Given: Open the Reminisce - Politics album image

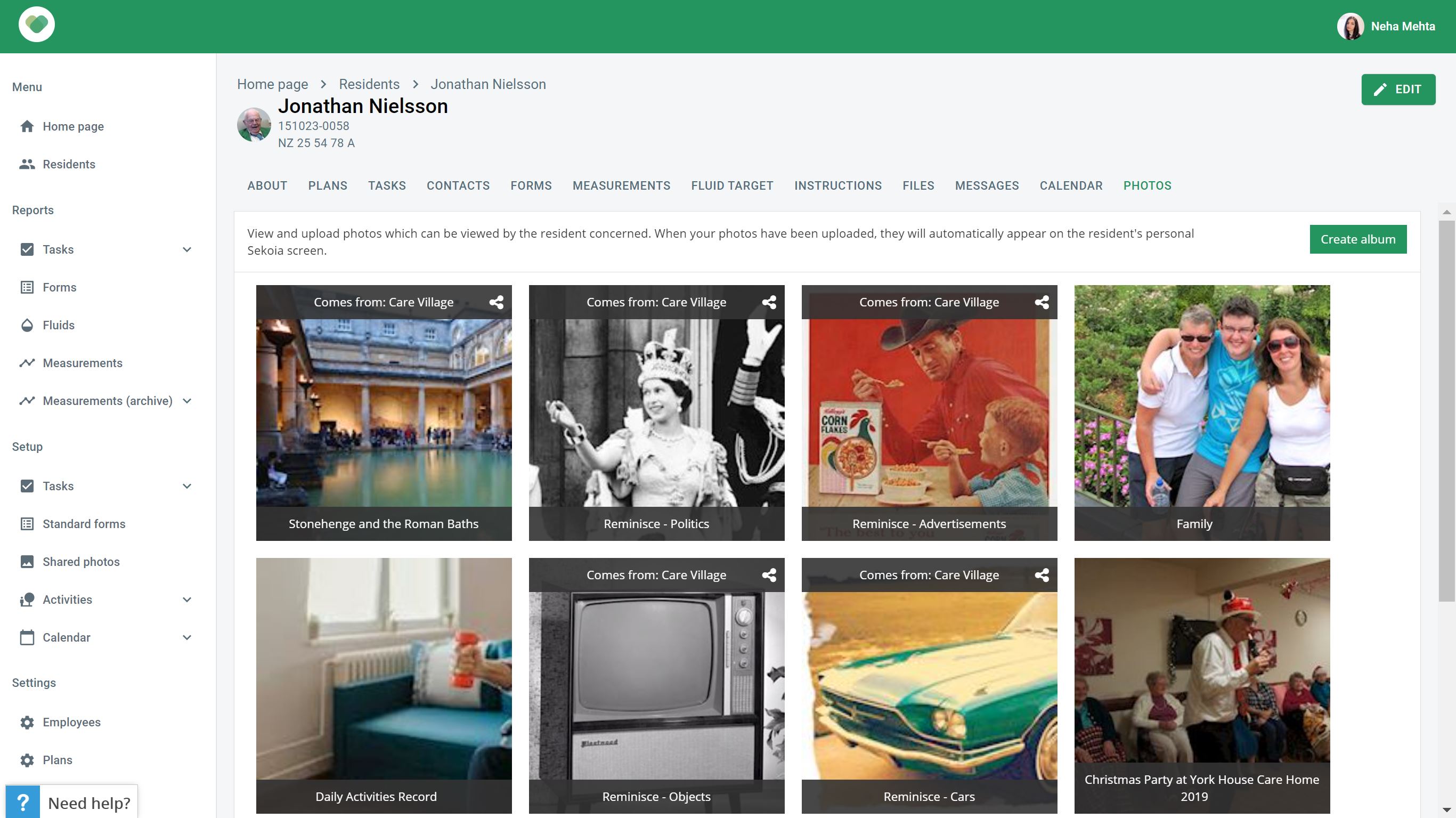Looking at the screenshot, I should point(657,412).
